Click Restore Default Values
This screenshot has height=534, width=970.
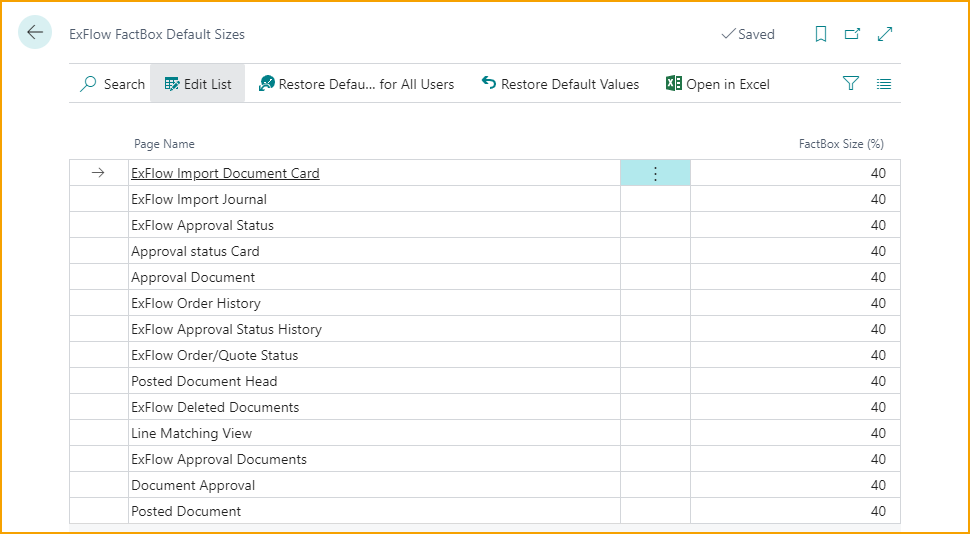point(560,84)
